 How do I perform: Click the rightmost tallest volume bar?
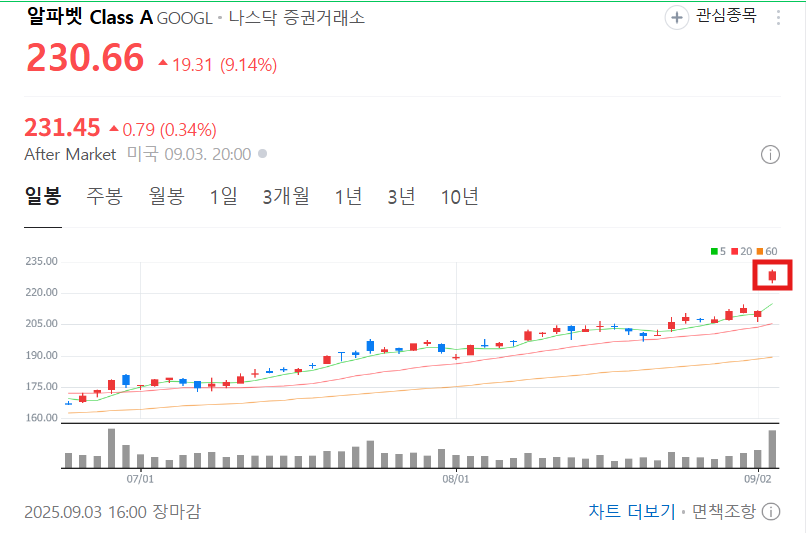(x=772, y=449)
